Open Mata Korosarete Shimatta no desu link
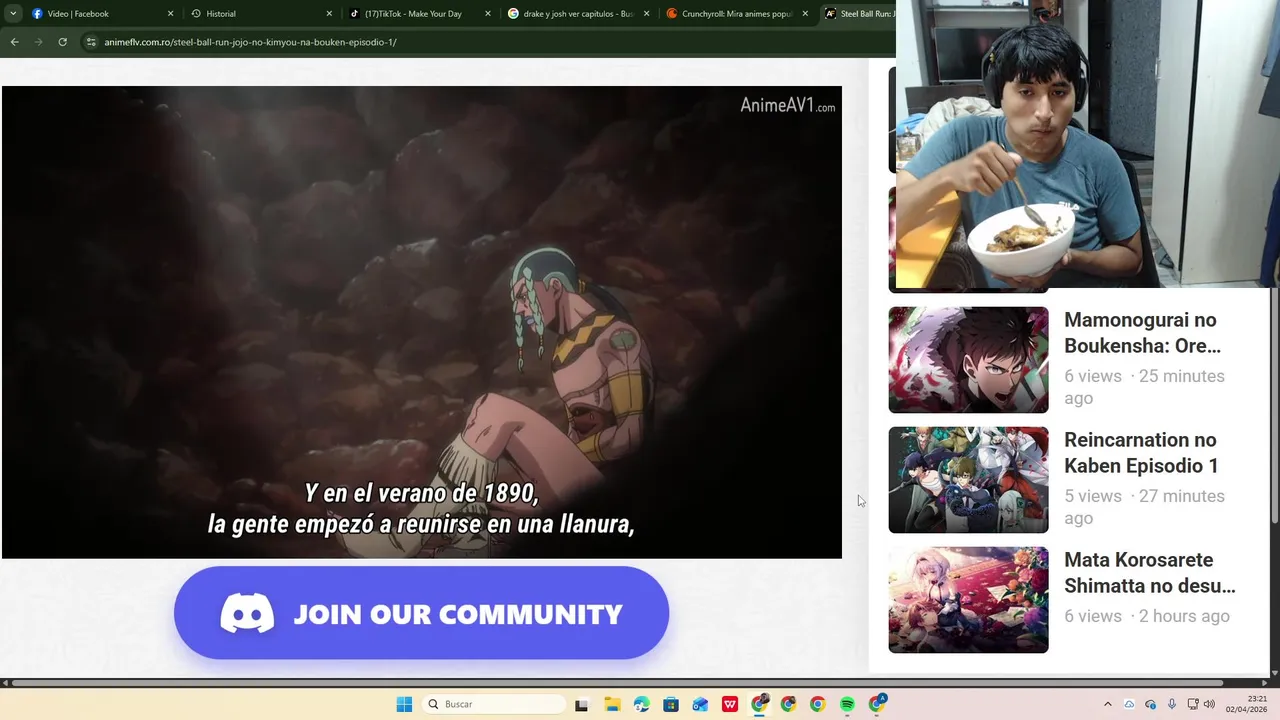 tap(1150, 573)
